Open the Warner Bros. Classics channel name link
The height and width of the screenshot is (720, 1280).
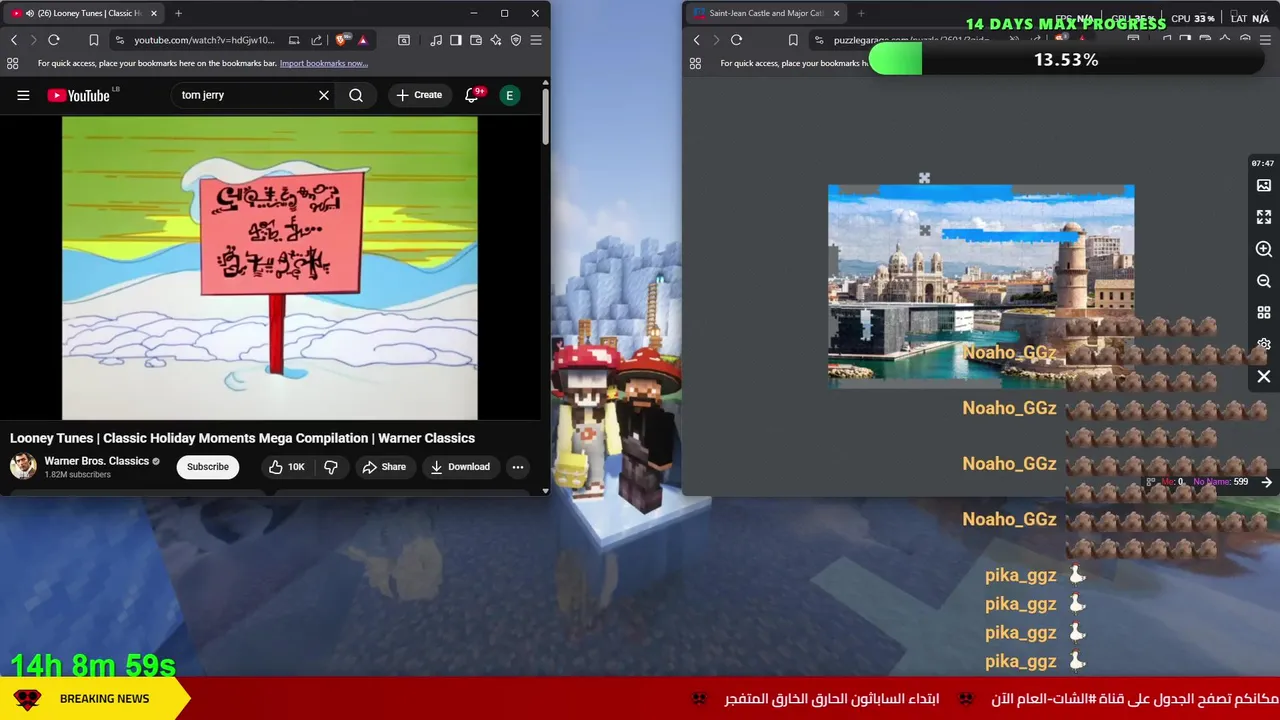click(96, 461)
